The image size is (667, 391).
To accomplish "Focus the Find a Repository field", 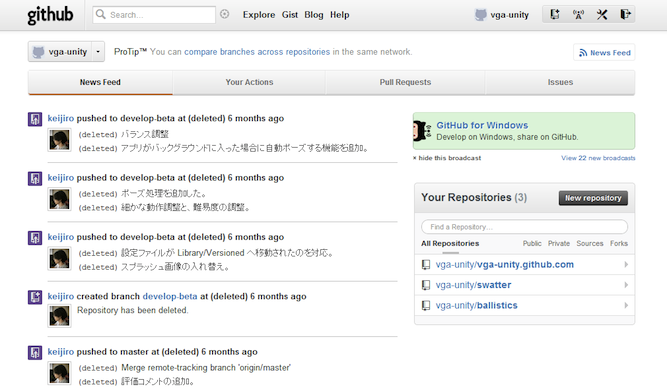I will pos(524,227).
